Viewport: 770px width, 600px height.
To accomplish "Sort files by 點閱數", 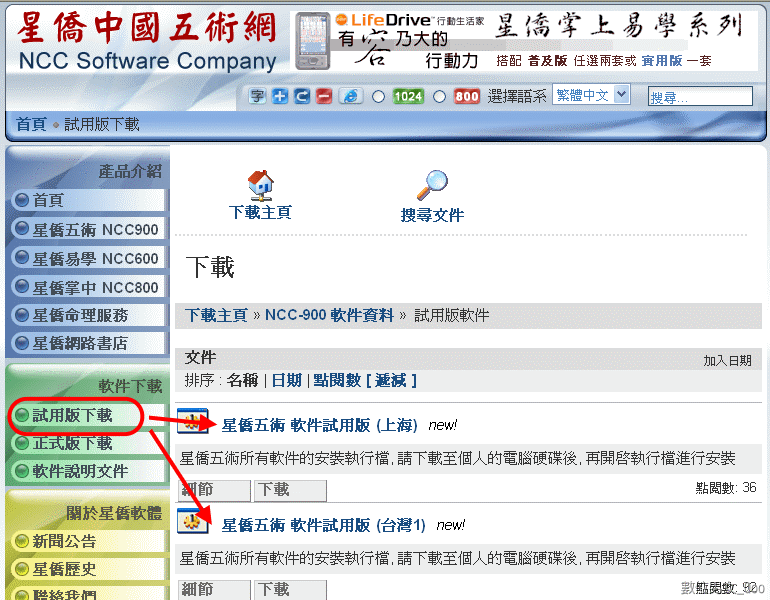I will coord(337,381).
